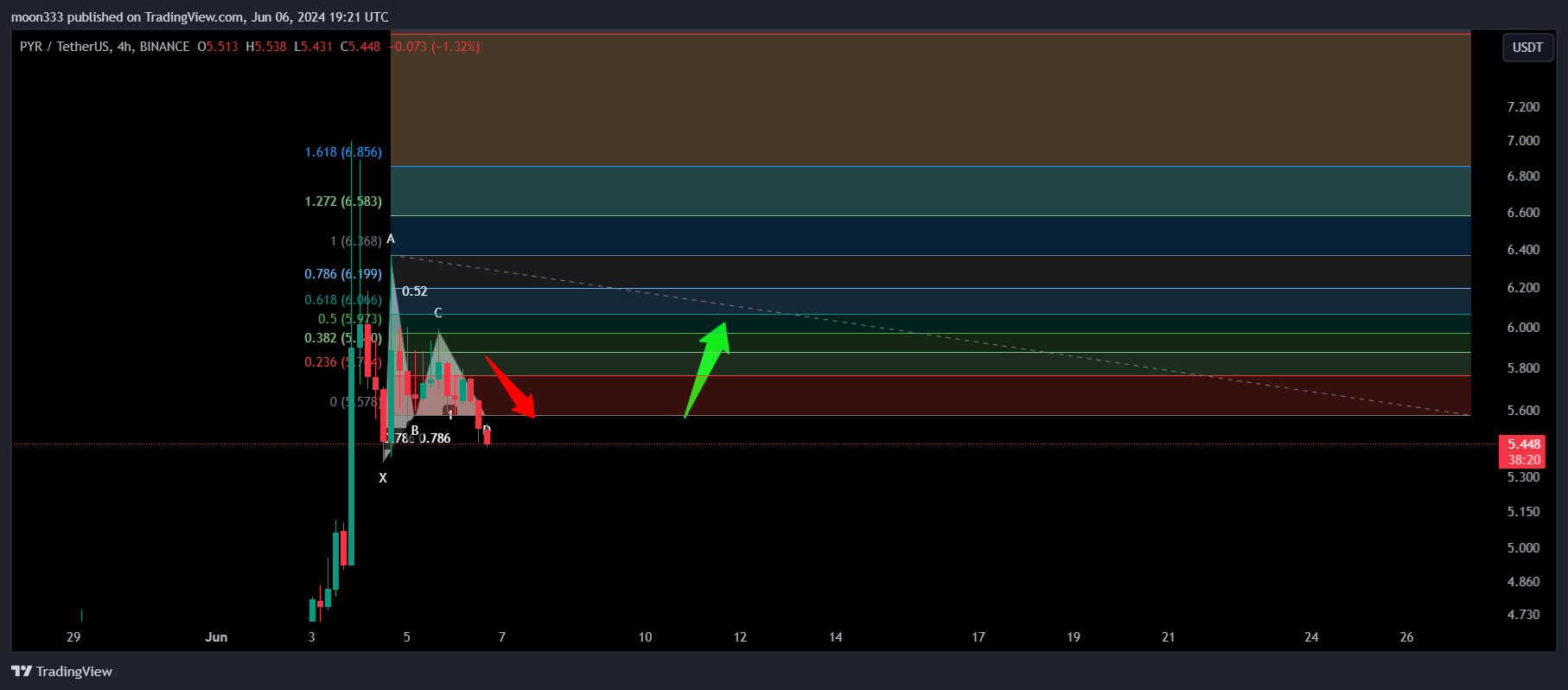Click the USDT currency button
Screen dimensions: 1568x690
pyautogui.click(x=1527, y=48)
